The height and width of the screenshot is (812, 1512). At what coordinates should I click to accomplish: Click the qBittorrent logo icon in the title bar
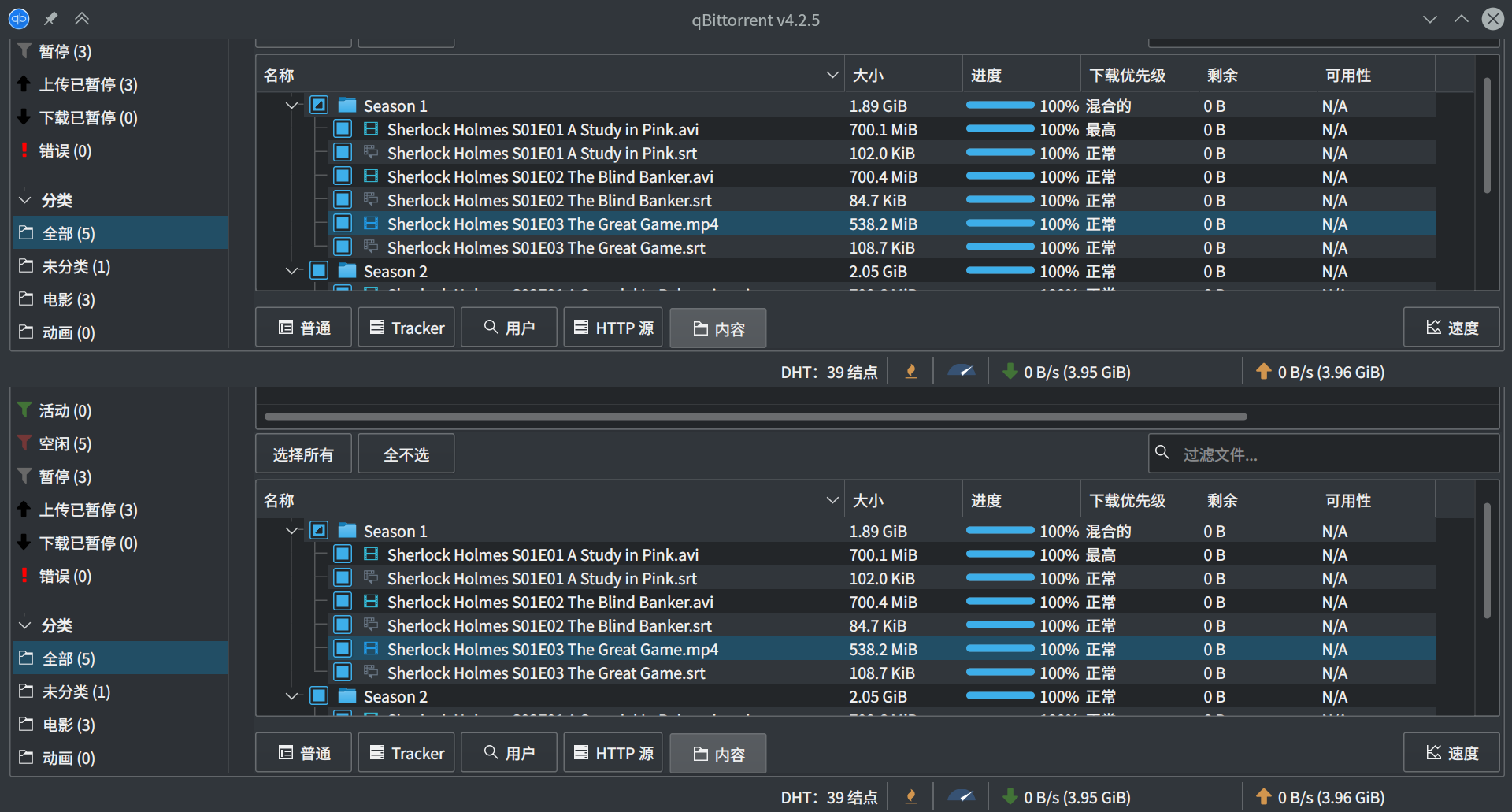(x=19, y=19)
